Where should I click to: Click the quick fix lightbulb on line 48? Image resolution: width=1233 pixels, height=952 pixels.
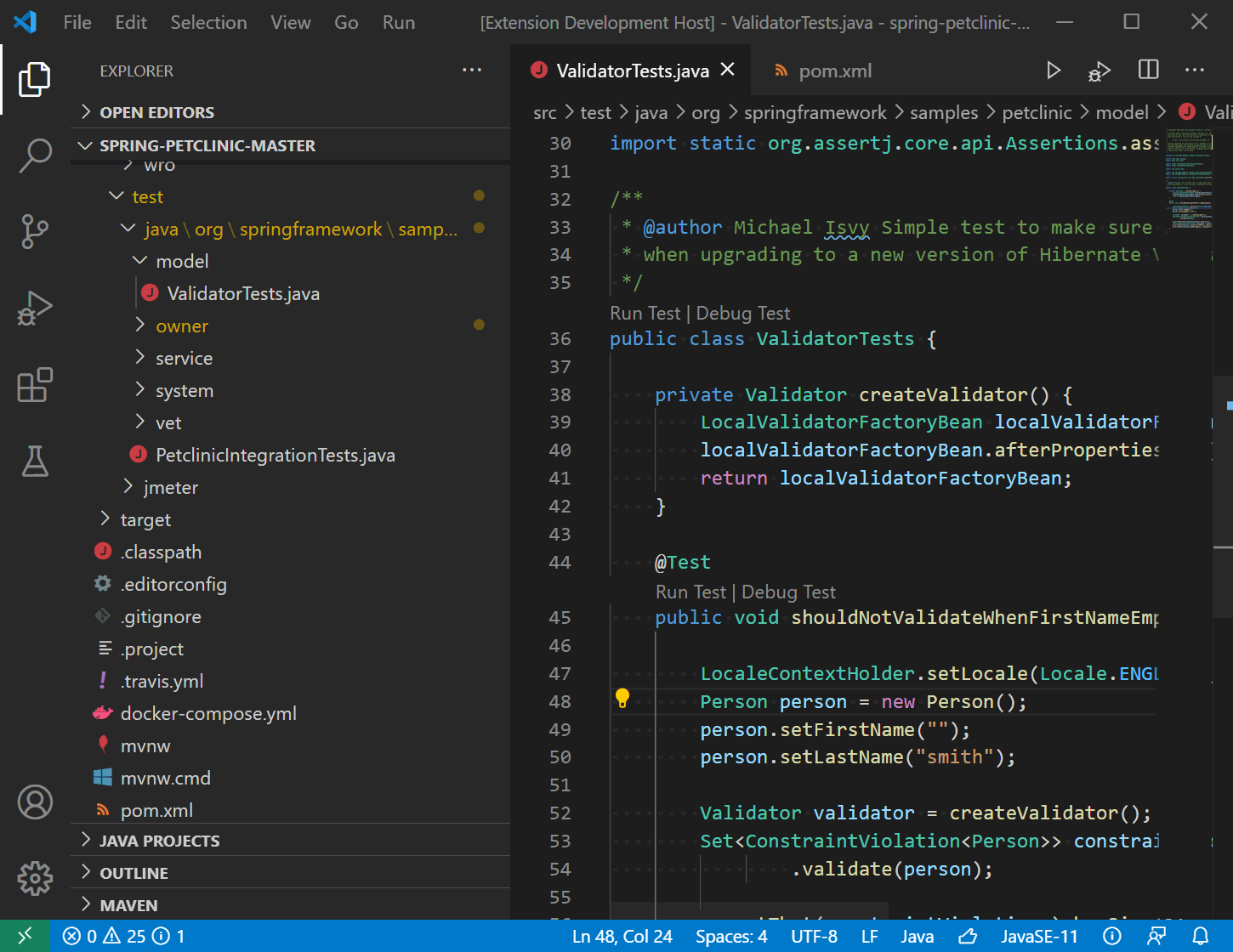pyautogui.click(x=623, y=699)
